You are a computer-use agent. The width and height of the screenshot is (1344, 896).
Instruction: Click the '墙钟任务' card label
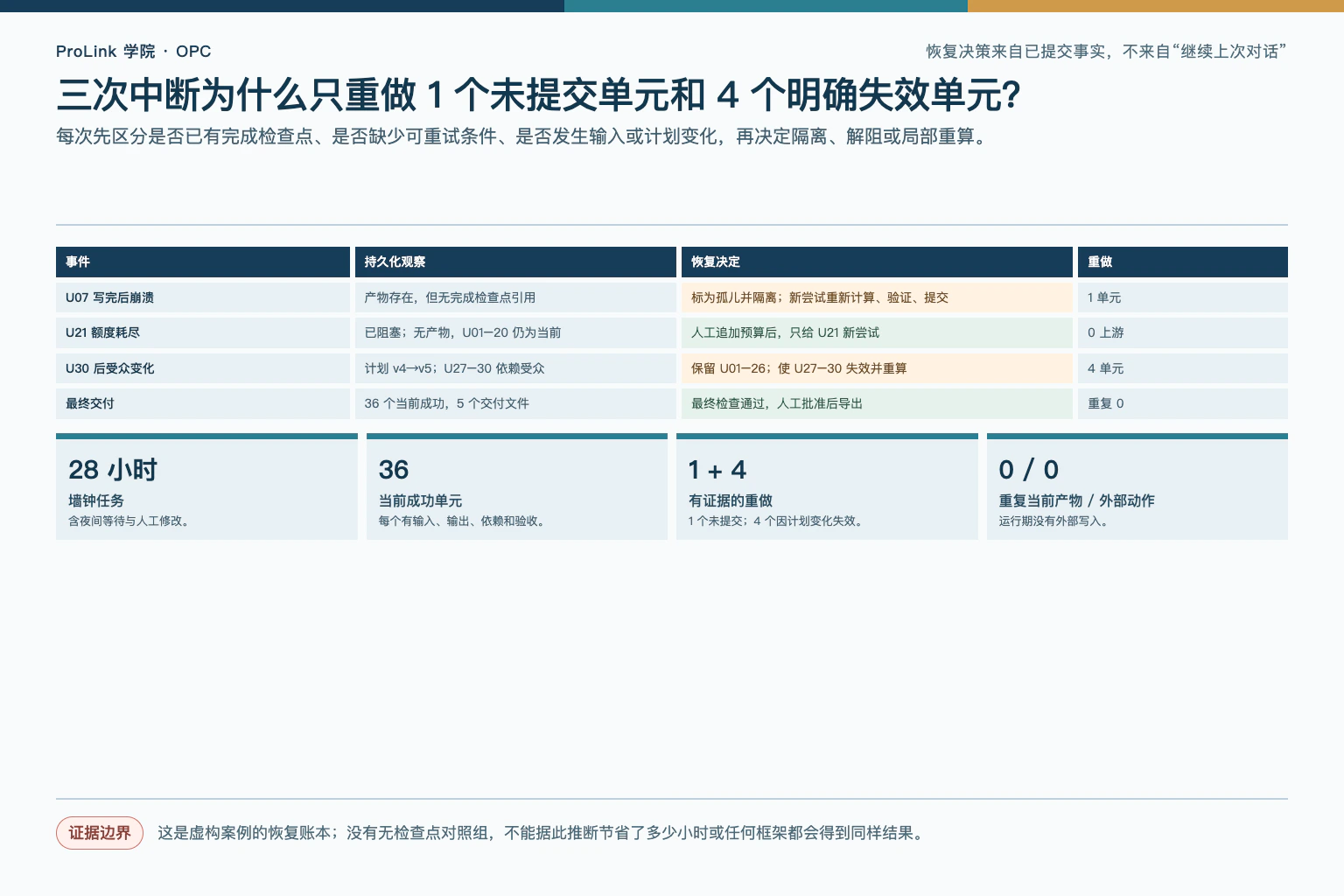tap(96, 500)
